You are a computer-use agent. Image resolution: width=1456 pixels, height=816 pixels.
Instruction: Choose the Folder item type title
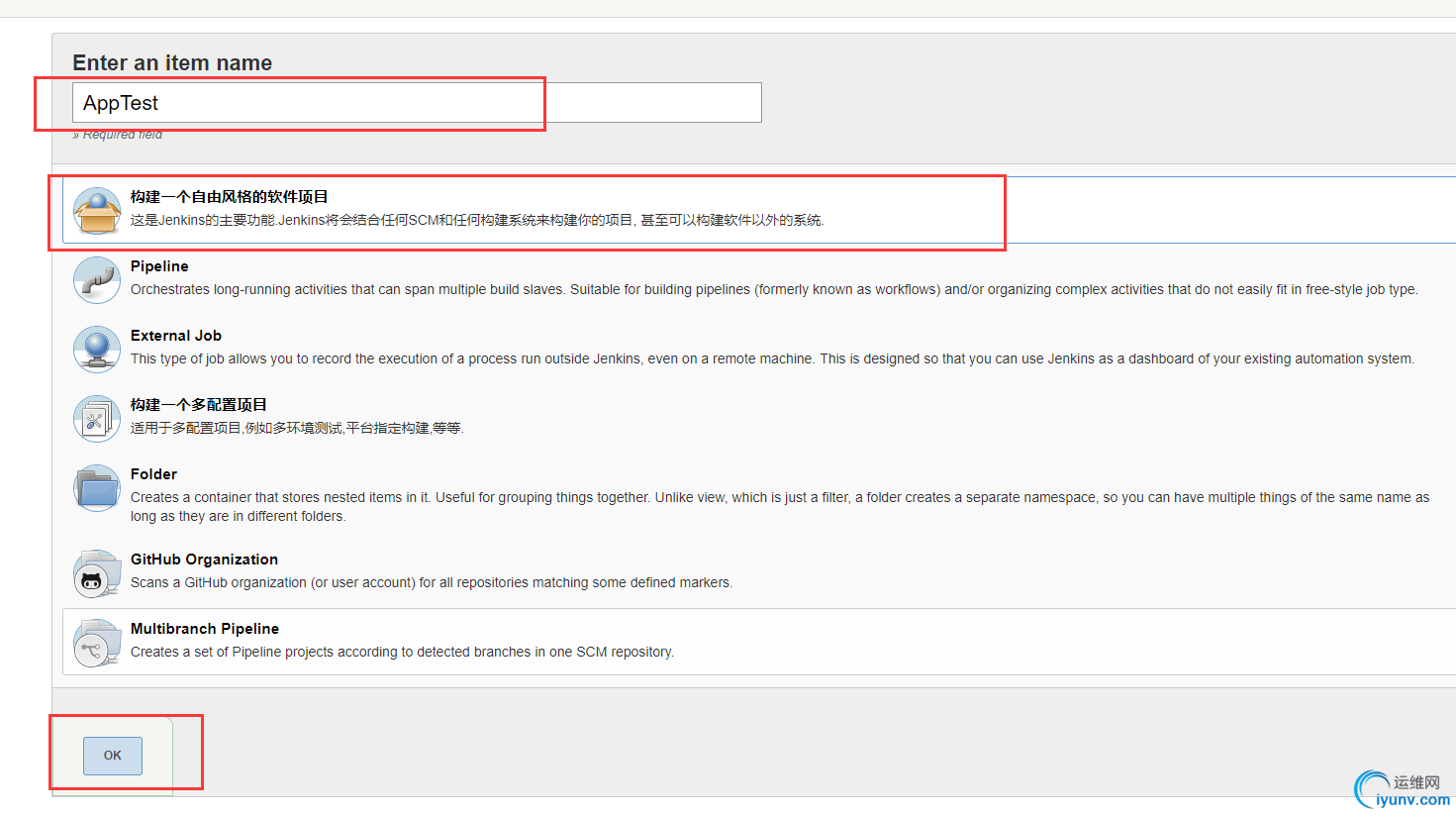pyautogui.click(x=154, y=474)
